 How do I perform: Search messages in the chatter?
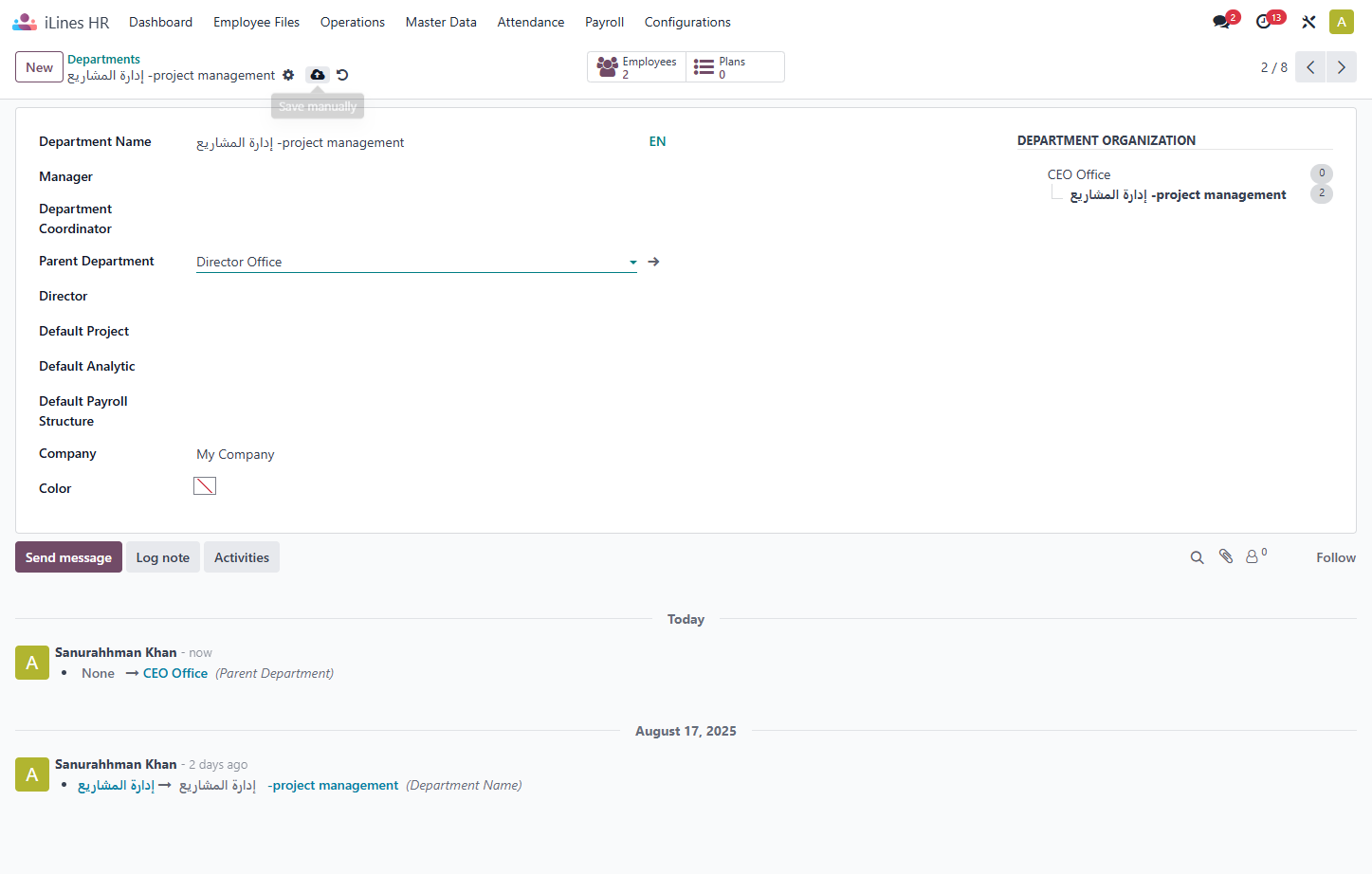coord(1198,557)
